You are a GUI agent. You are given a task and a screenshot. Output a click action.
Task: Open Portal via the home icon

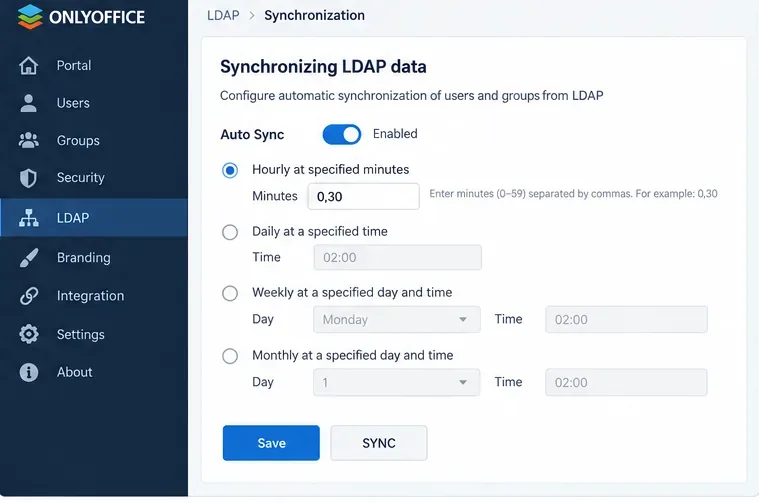(29, 65)
